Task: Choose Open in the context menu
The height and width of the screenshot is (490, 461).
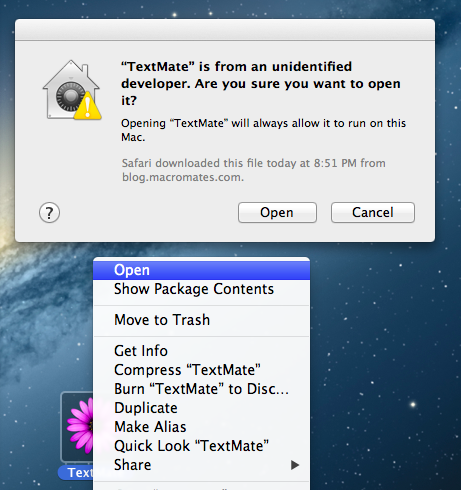Action: (201, 270)
